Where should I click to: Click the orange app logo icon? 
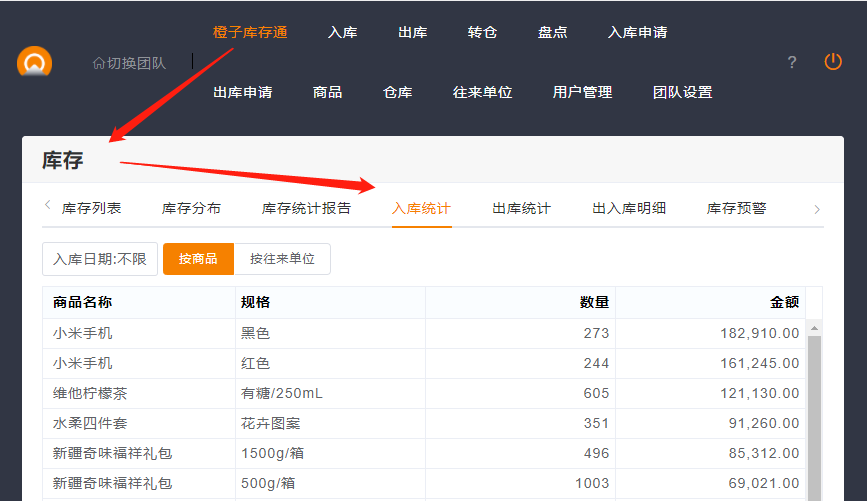coord(34,62)
